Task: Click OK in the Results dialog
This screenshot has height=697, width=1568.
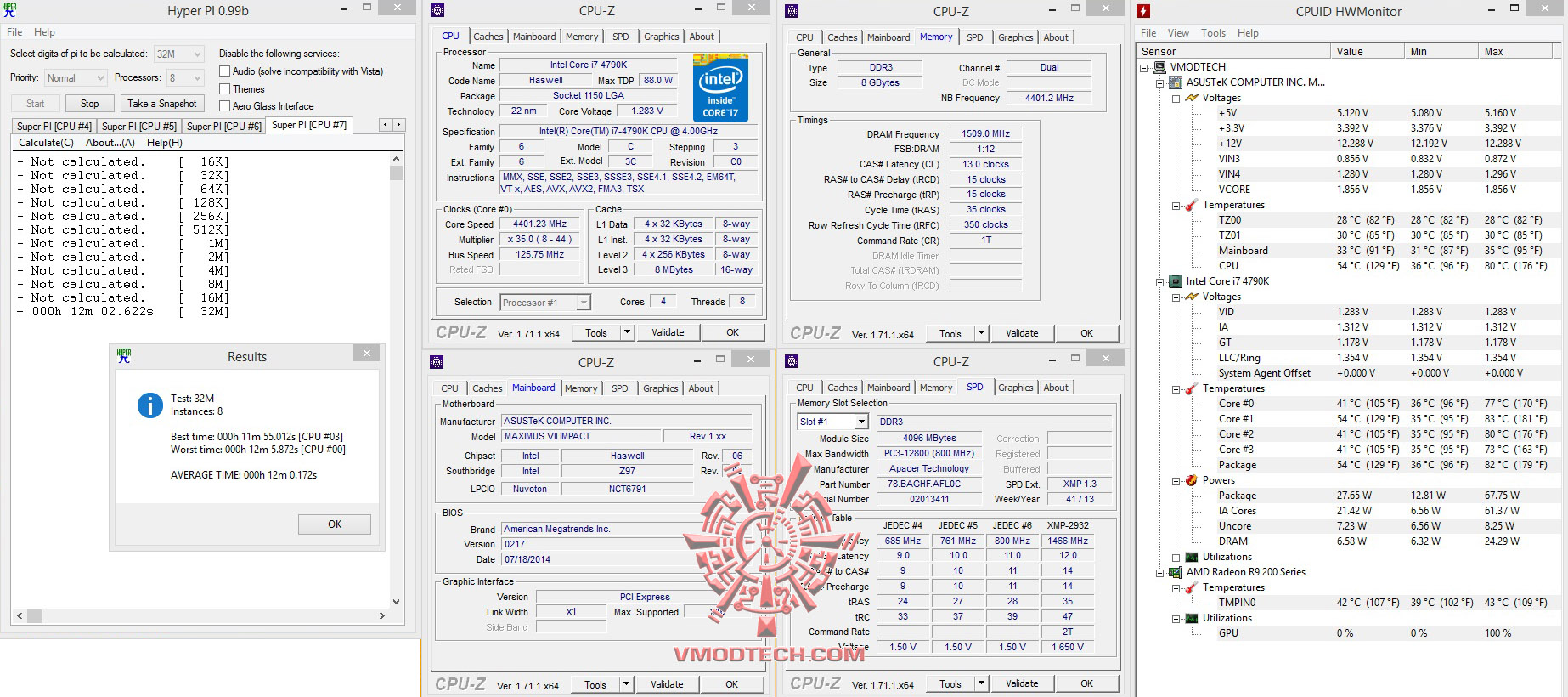Action: click(335, 524)
